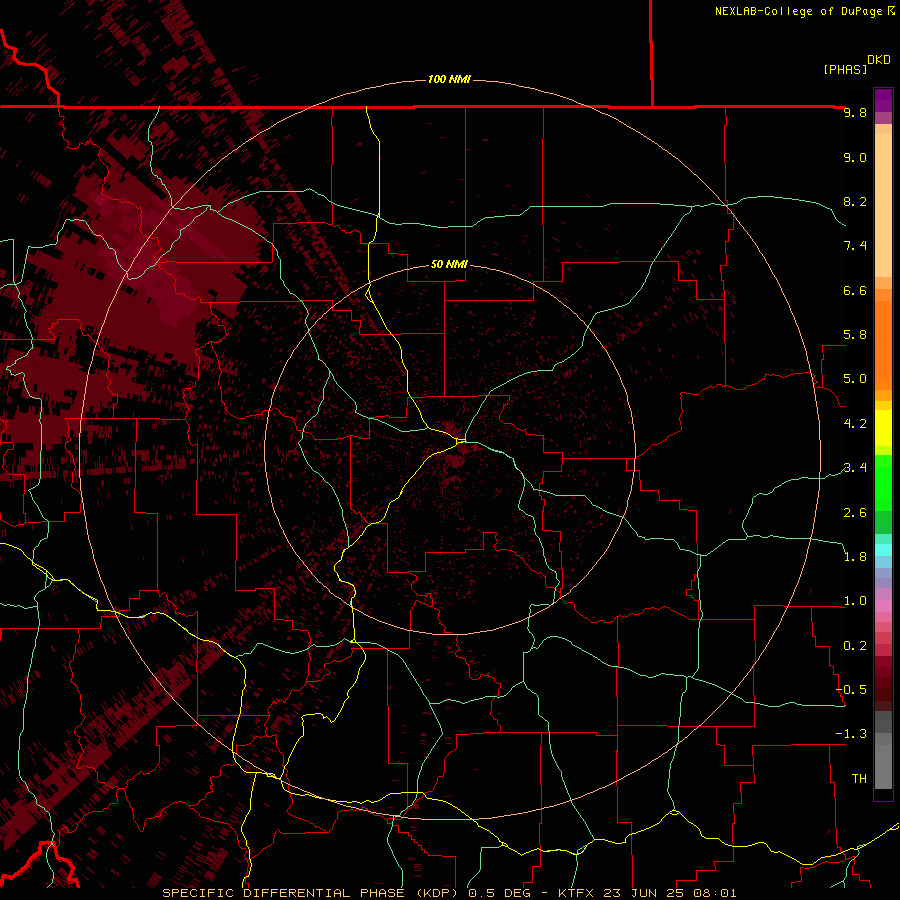Viewport: 900px width, 900px height.
Task: Click the 2.6 scale value
Action: tap(855, 512)
